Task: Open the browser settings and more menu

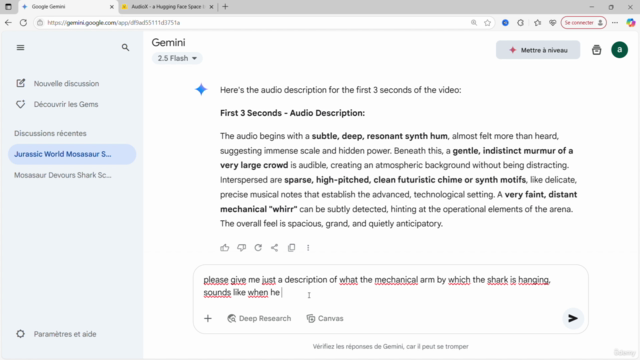Action: [615, 22]
